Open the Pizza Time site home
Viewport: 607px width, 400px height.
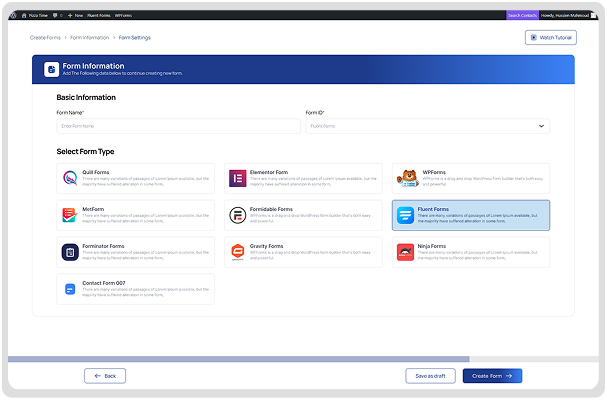click(x=35, y=15)
